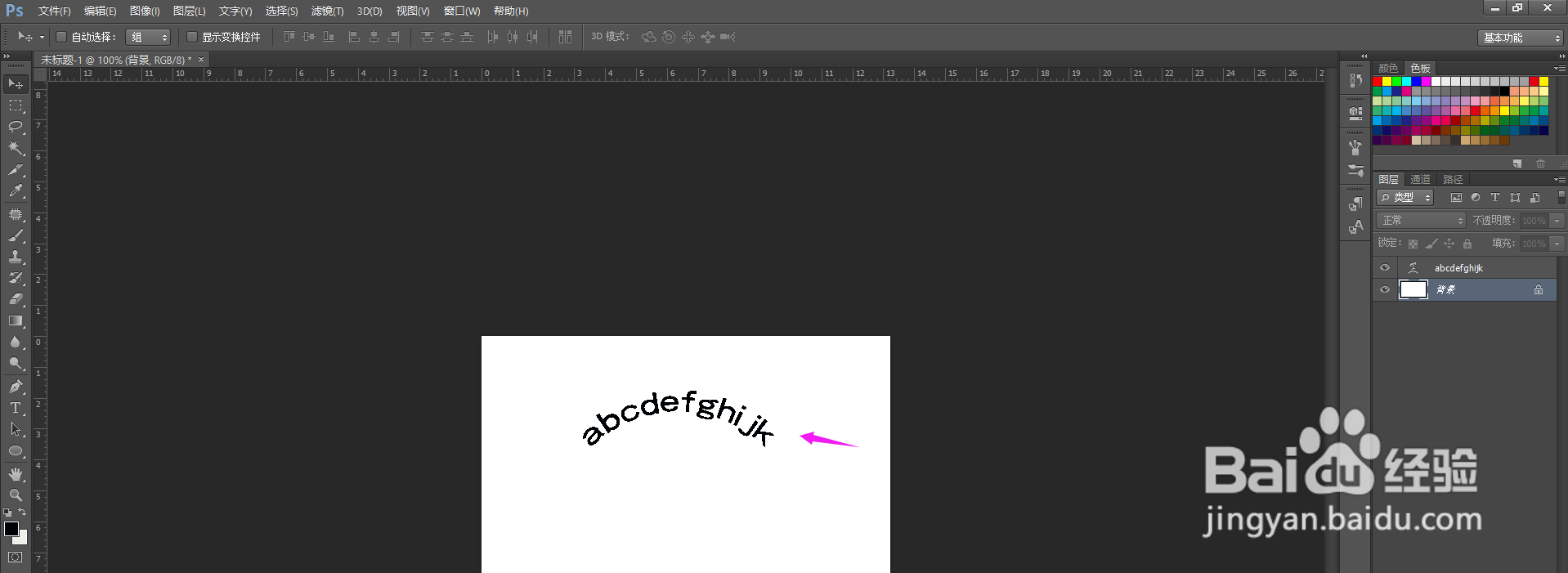Toggle Quick Mask mode
This screenshot has height=573, width=1568.
(x=16, y=557)
